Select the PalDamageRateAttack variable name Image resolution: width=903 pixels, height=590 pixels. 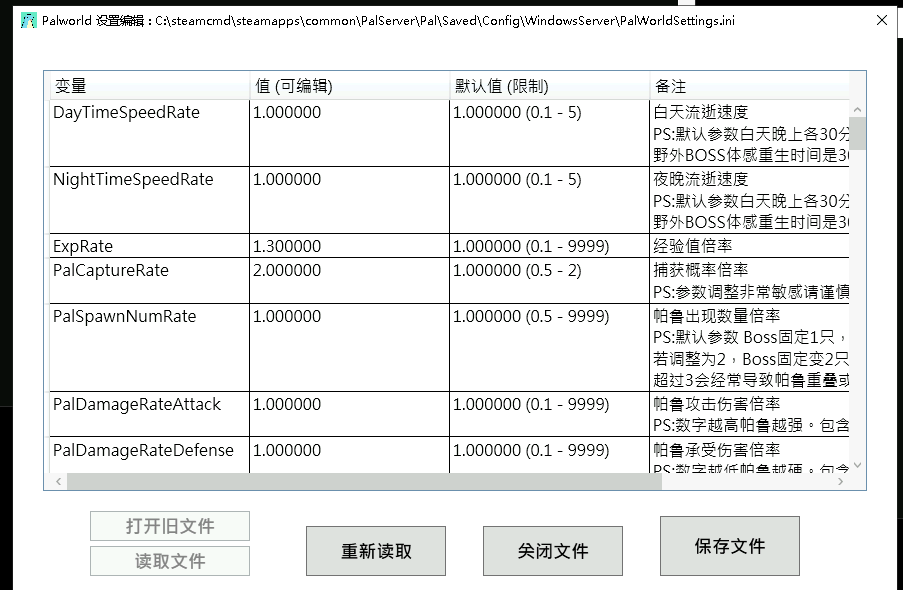pyautogui.click(x=137, y=404)
